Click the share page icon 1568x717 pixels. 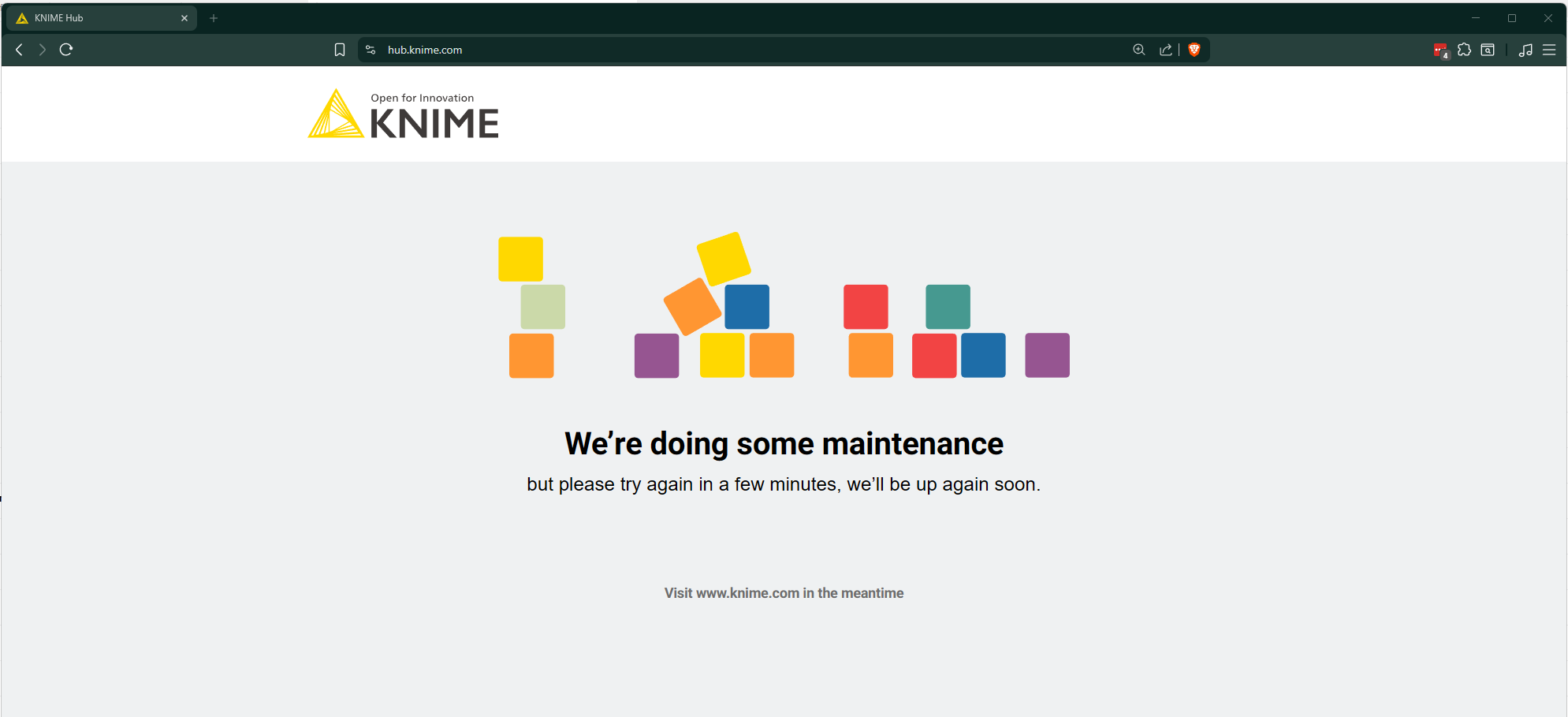(1165, 50)
